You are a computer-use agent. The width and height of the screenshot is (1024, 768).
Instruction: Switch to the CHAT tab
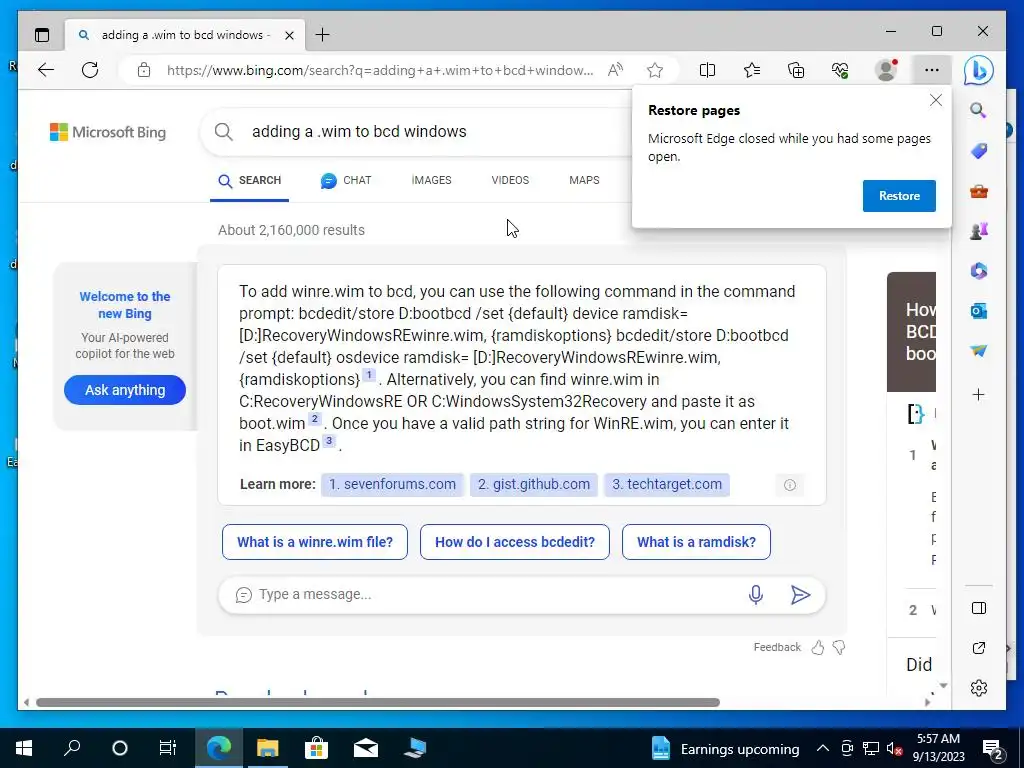pyautogui.click(x=346, y=180)
